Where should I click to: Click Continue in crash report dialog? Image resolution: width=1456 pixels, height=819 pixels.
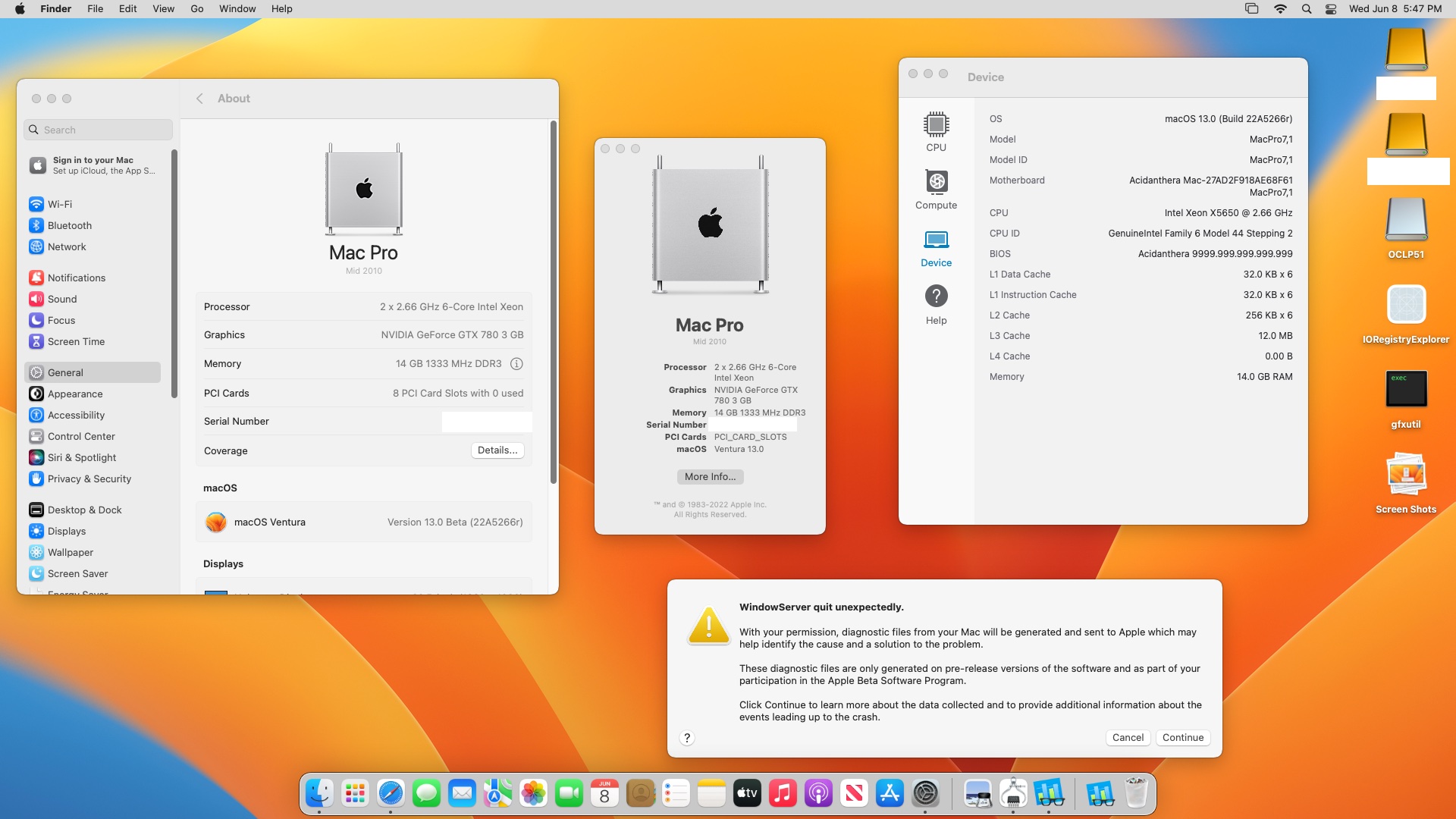[x=1182, y=738]
